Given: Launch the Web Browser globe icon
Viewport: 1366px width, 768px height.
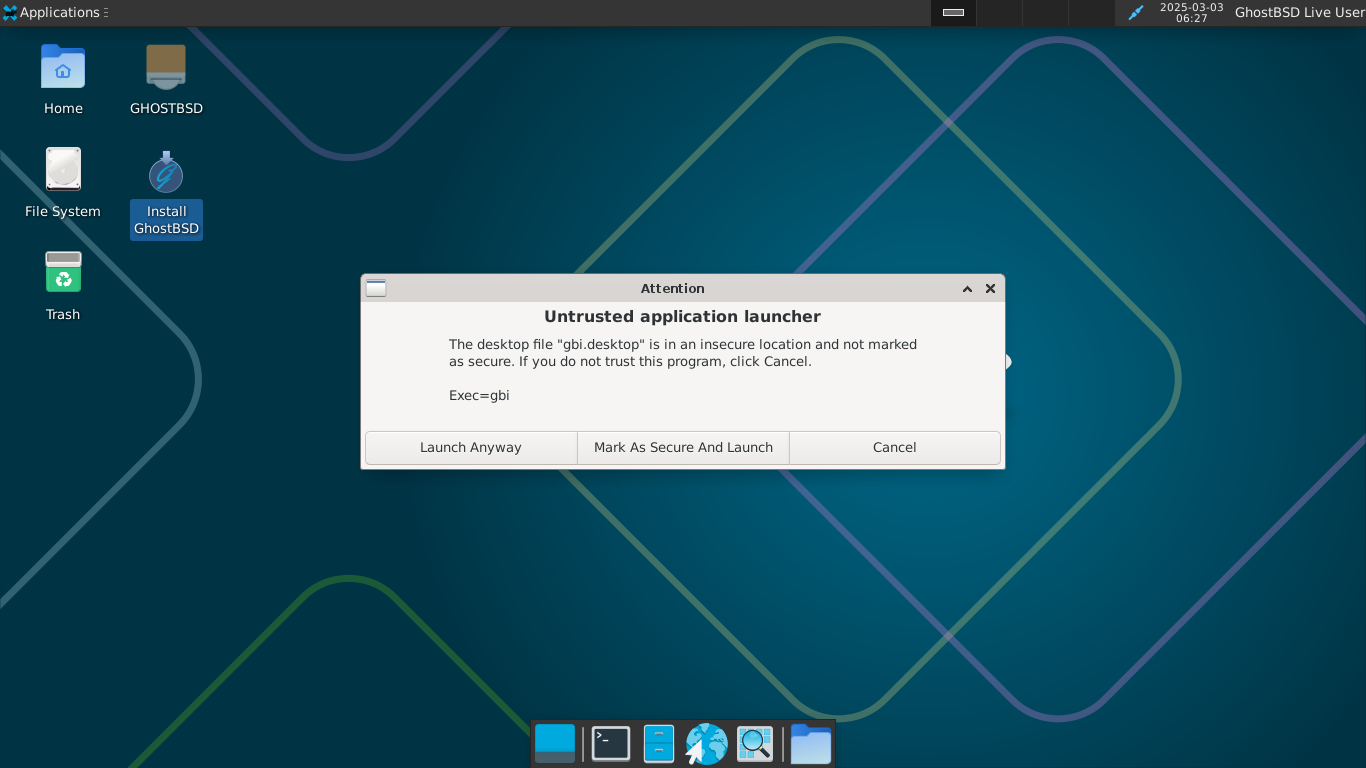Looking at the screenshot, I should pos(707,744).
